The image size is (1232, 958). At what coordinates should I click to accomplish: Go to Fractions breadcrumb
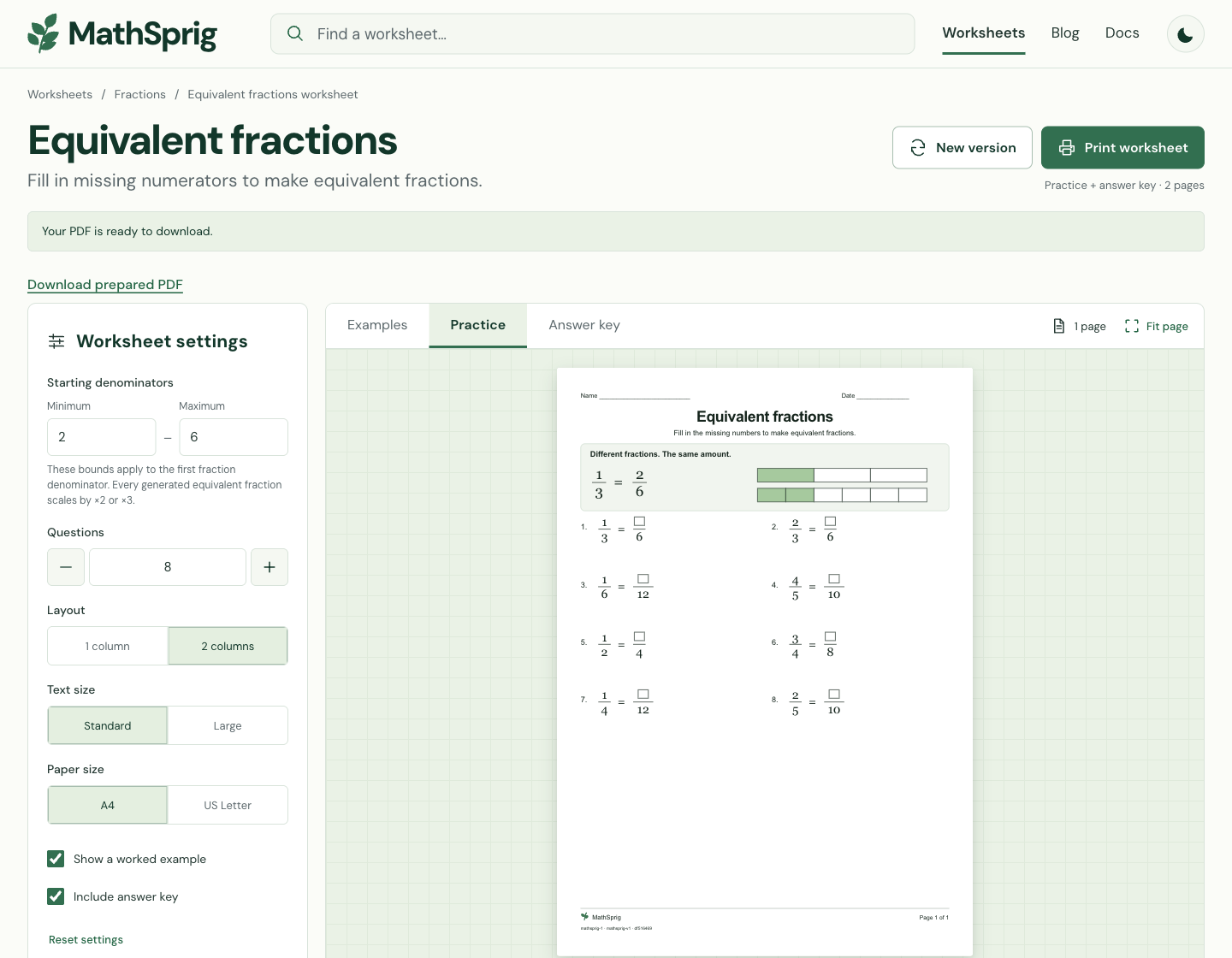pos(140,94)
